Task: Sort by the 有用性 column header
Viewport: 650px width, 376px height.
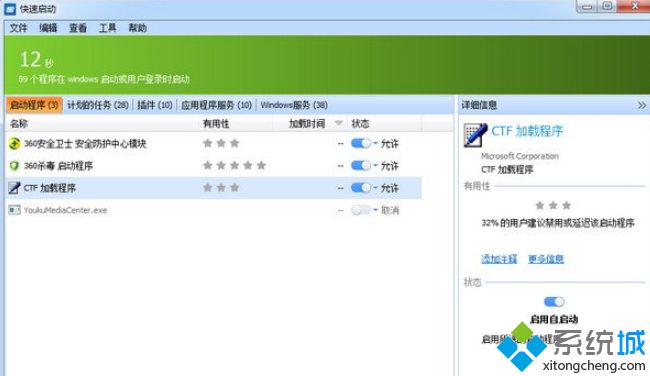Action: pos(216,123)
